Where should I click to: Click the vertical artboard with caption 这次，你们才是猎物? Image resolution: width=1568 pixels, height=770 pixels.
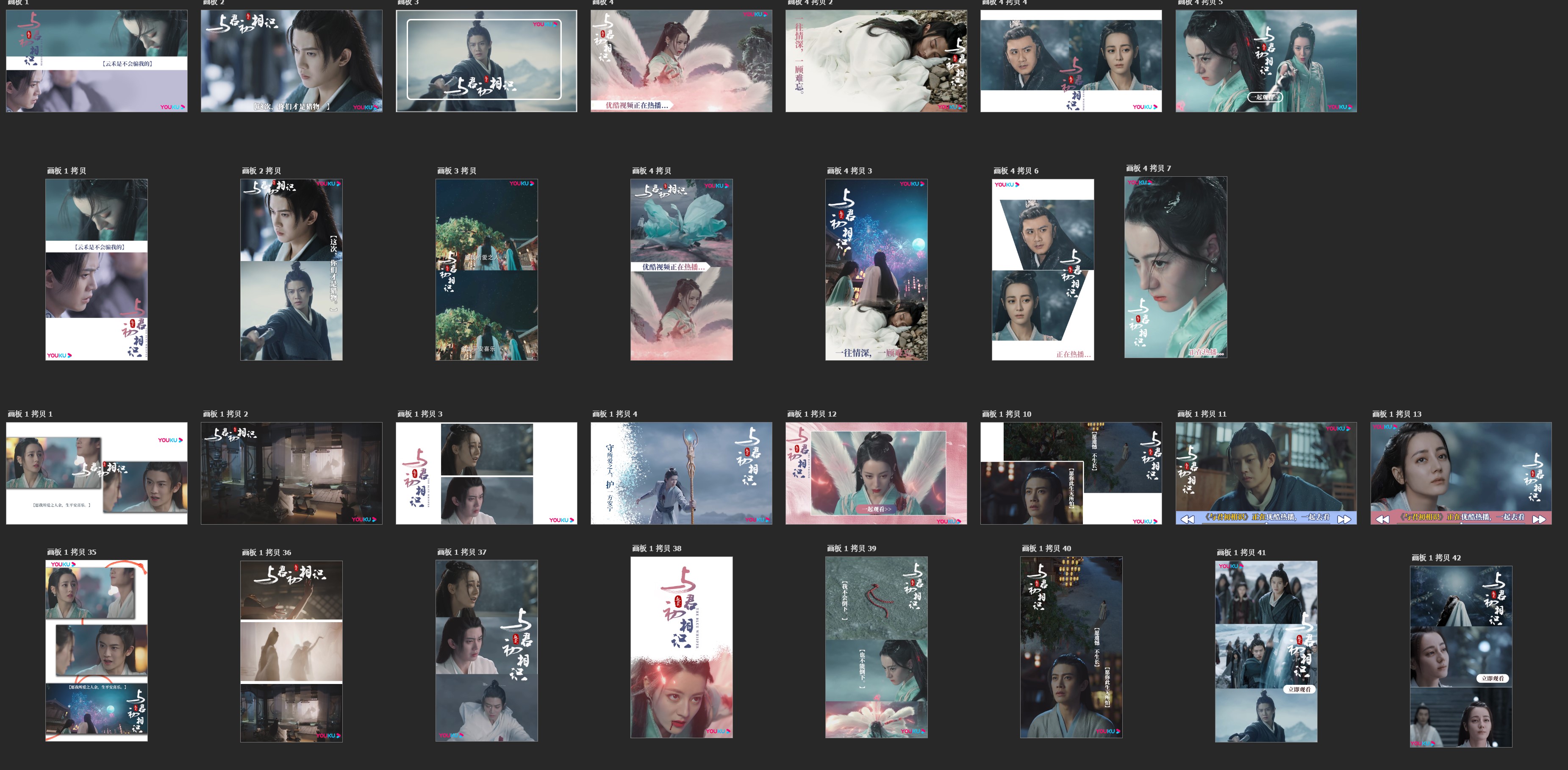pos(291,270)
